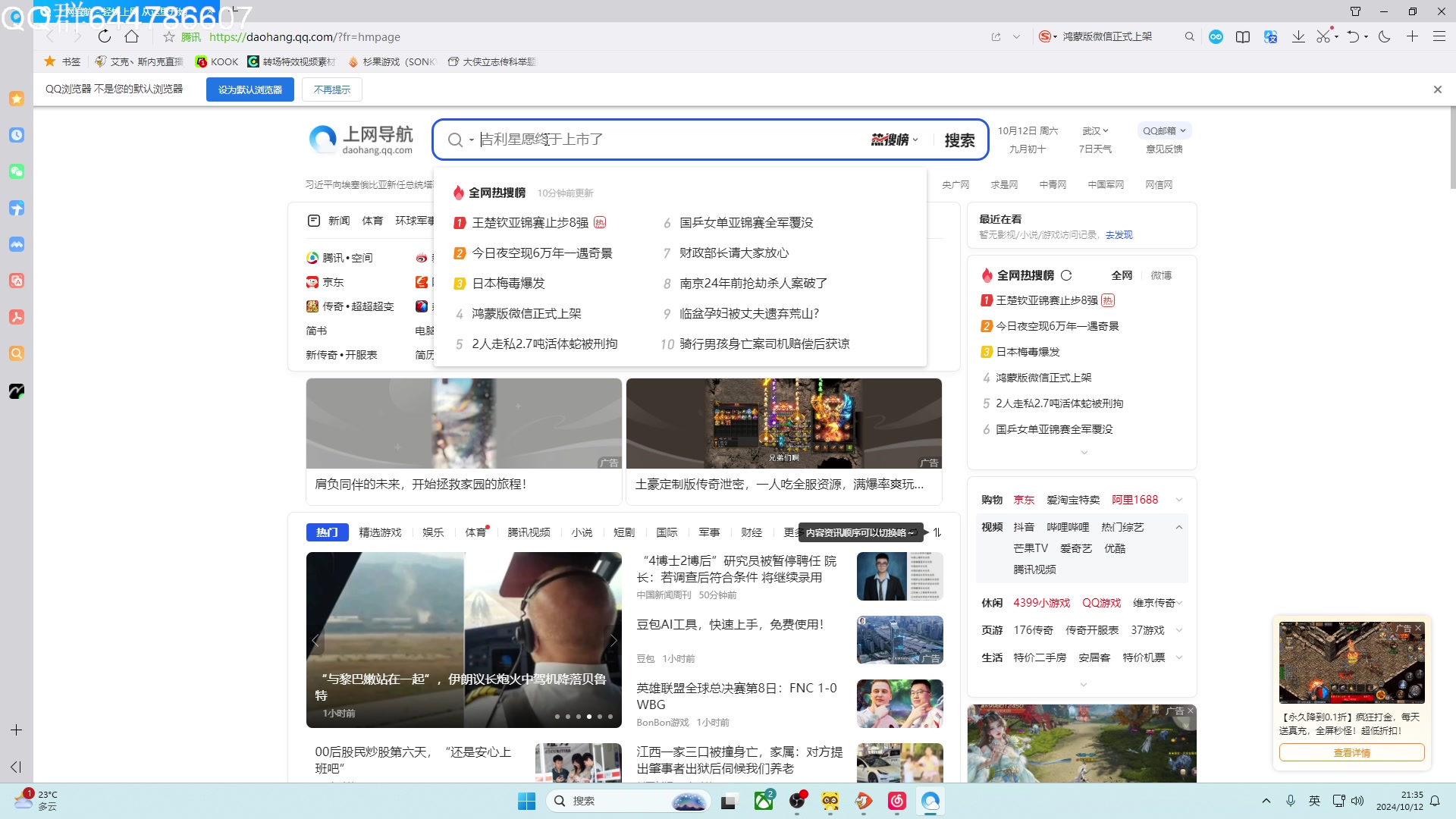This screenshot has width=1456, height=819.
Task: Close the floating game ad popup
Action: (x=1418, y=628)
